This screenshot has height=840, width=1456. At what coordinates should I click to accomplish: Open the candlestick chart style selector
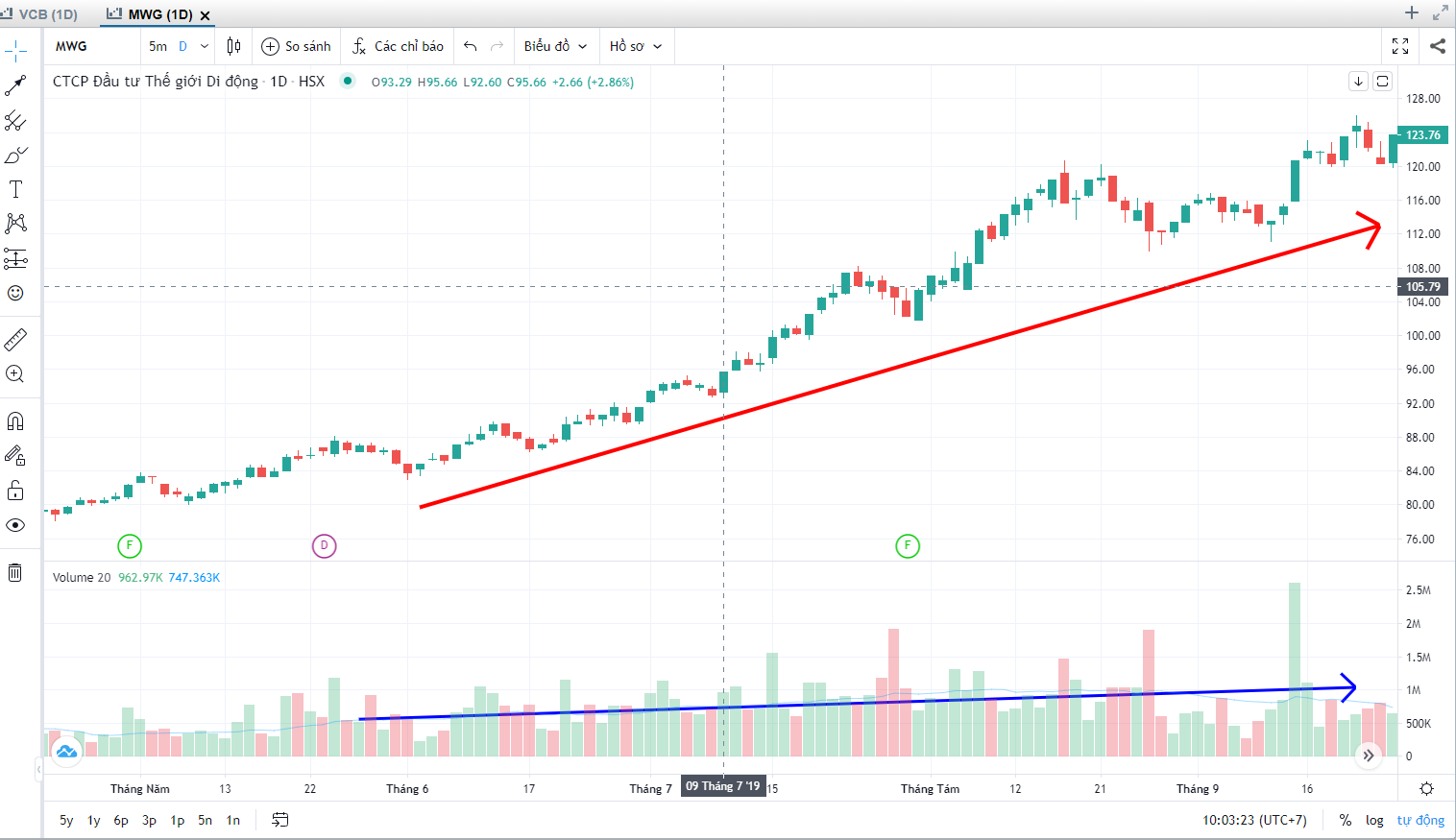tap(234, 46)
